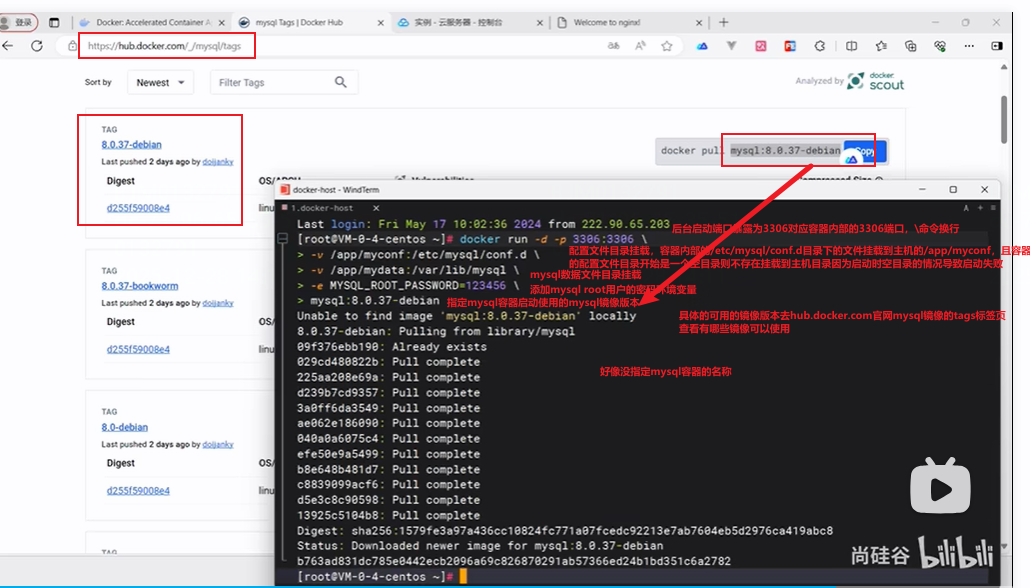Click the Digest sha256 line in terminal
The height and width of the screenshot is (588, 1030).
[x=565, y=531]
